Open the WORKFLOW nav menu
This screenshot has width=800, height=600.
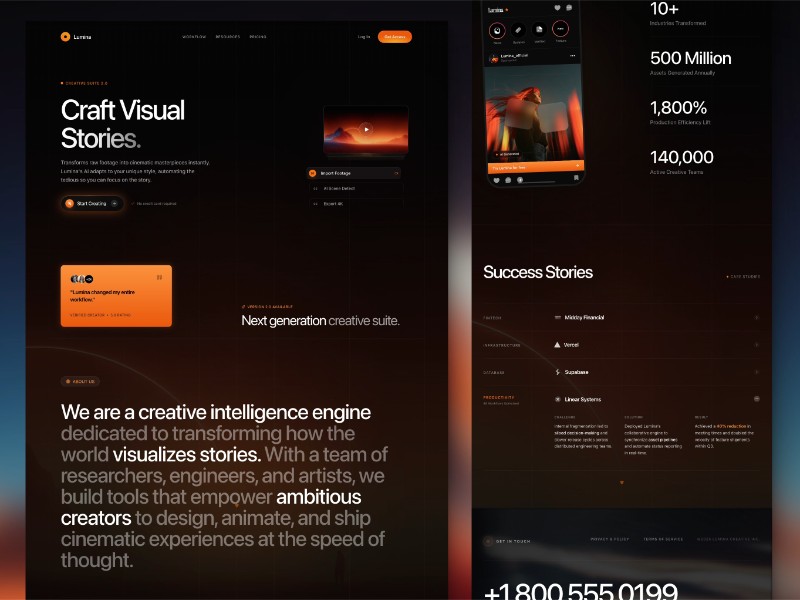(193, 35)
